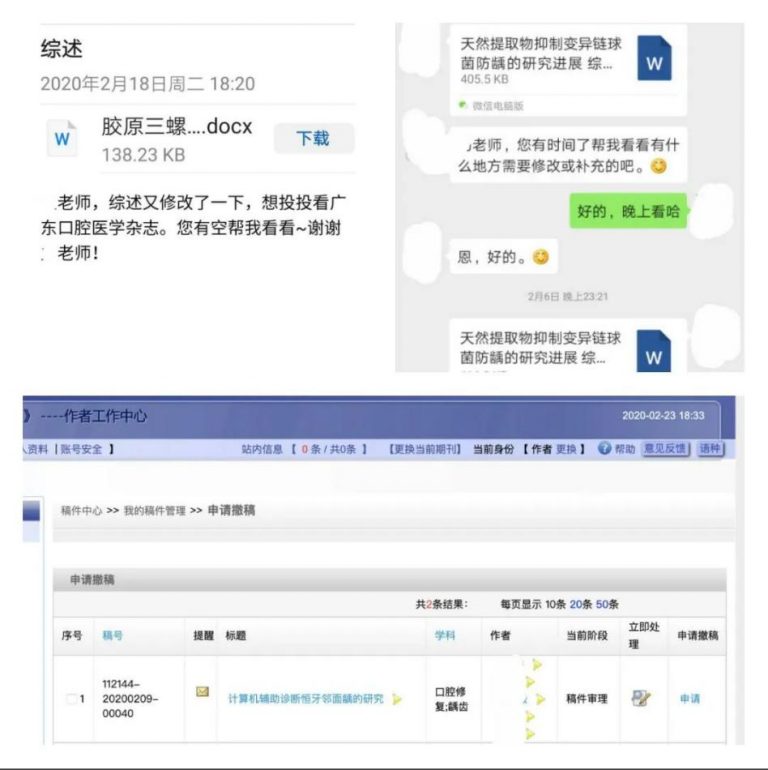
Task: Click the envelope reminder icon in manuscript row
Action: (202, 691)
